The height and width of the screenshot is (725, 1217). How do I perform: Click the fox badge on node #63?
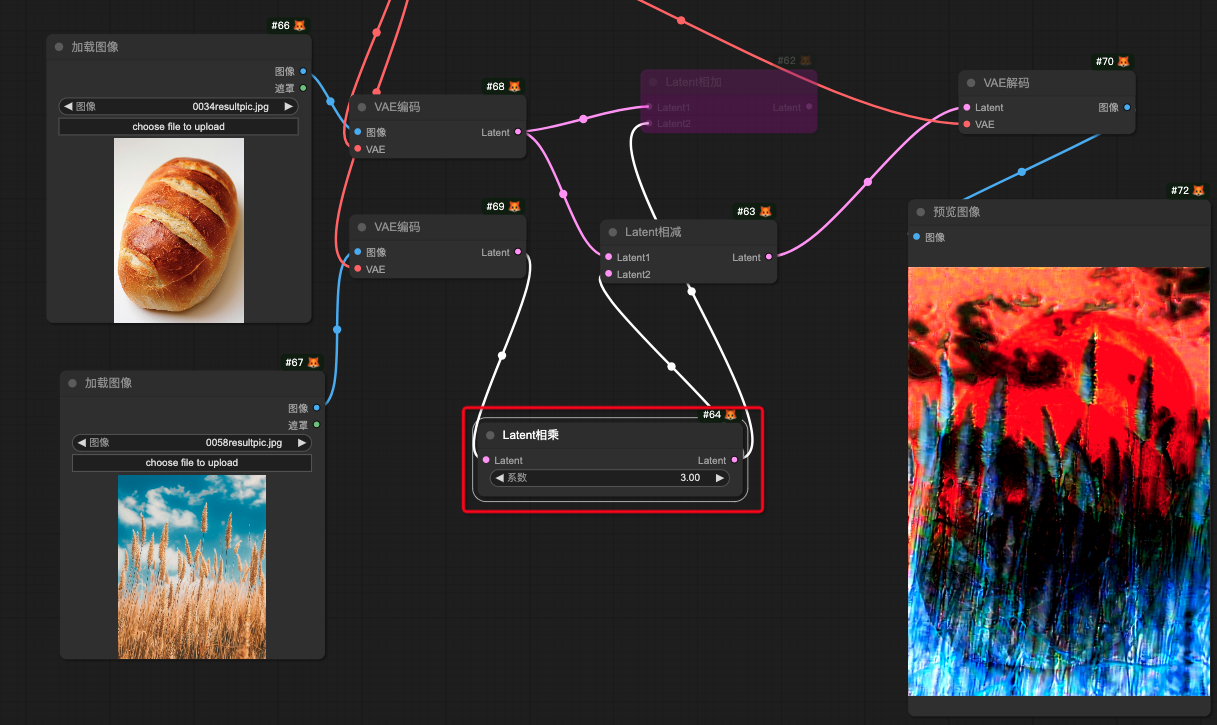766,212
